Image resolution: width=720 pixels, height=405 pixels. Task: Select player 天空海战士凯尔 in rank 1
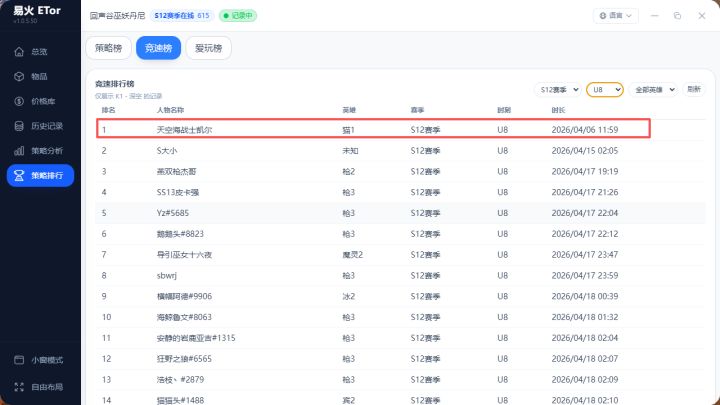(x=184, y=130)
